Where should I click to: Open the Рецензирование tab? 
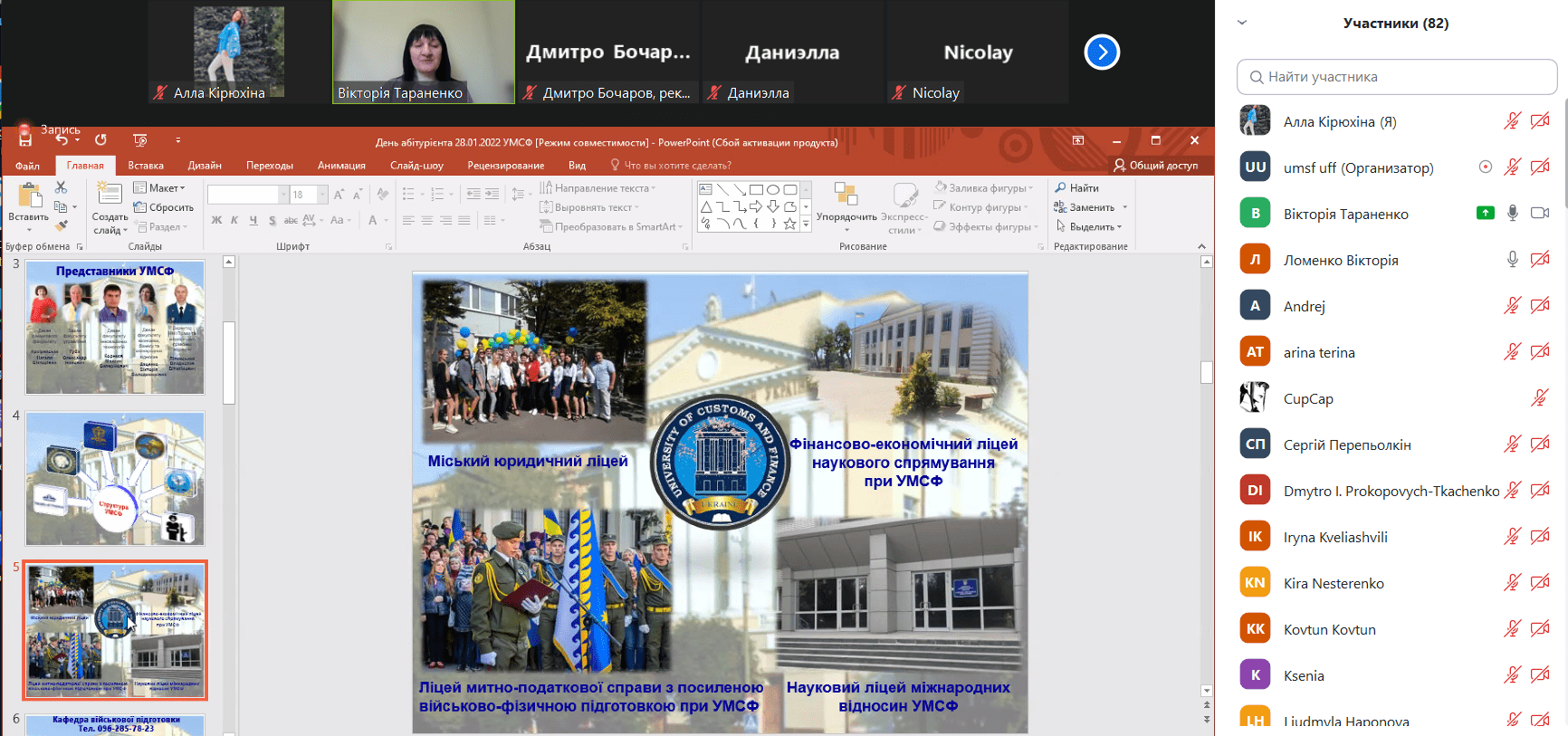click(x=506, y=166)
